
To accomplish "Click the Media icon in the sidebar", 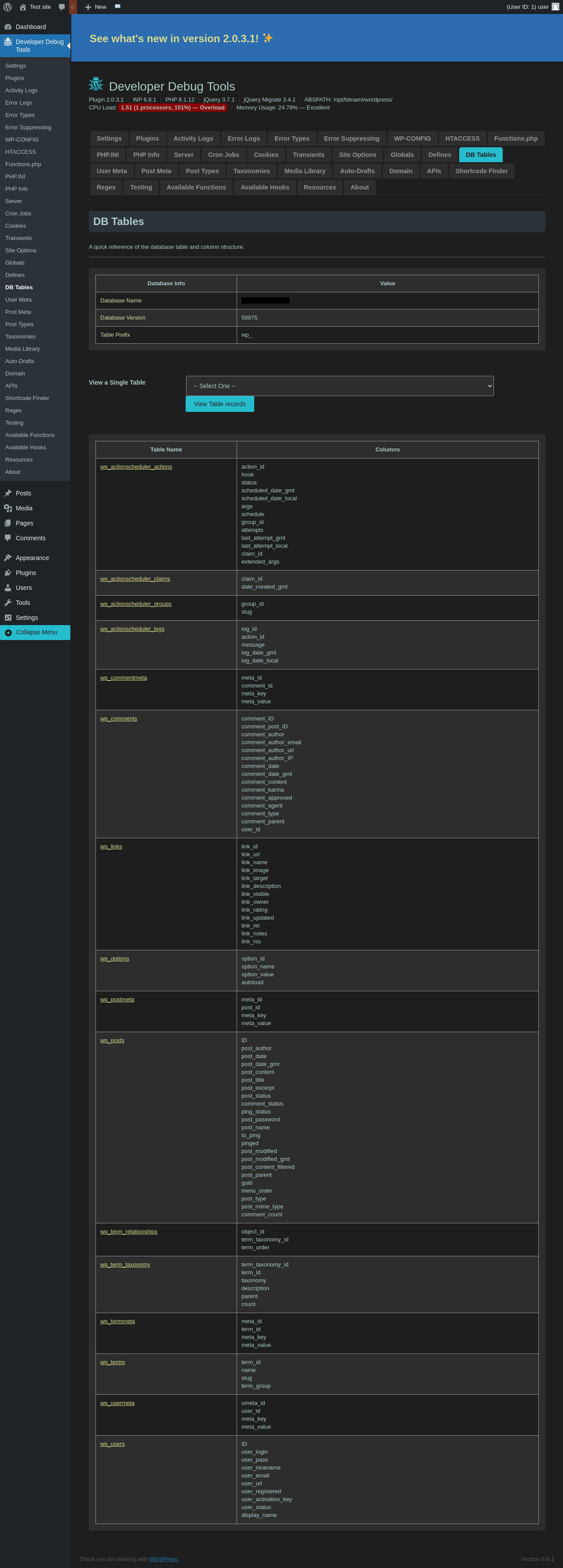I will tap(8, 508).
